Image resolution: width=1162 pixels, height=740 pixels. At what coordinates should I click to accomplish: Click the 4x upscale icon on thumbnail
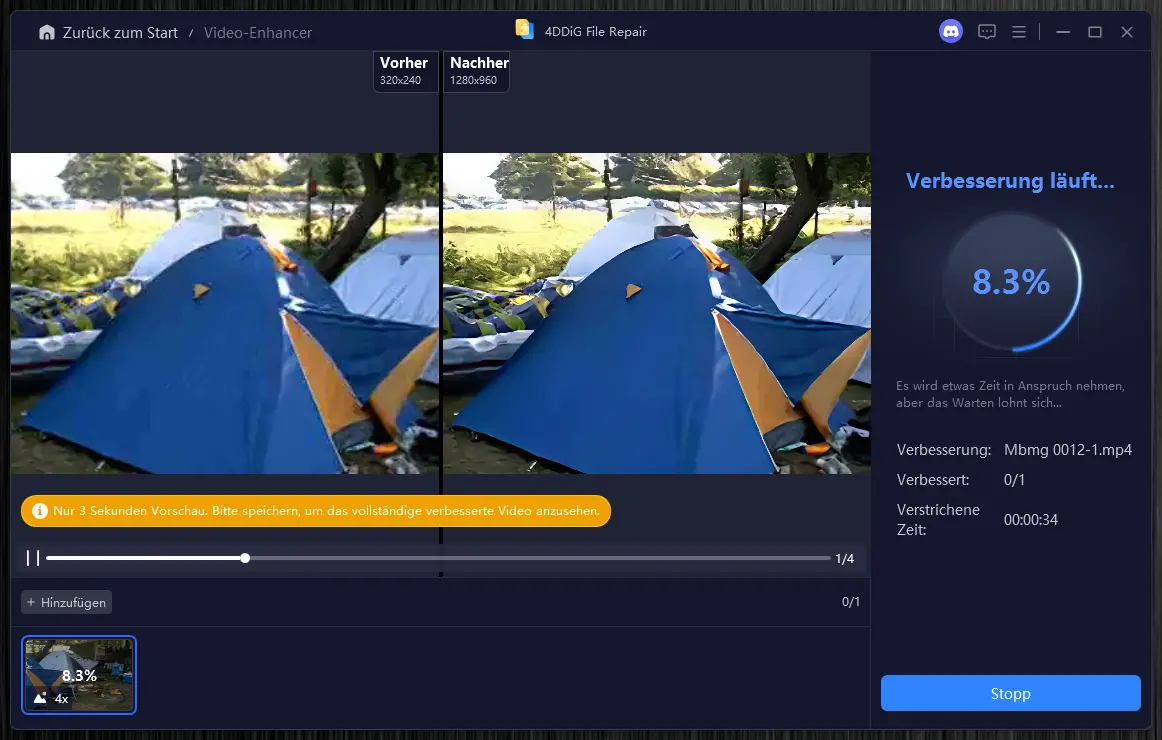pos(41,698)
